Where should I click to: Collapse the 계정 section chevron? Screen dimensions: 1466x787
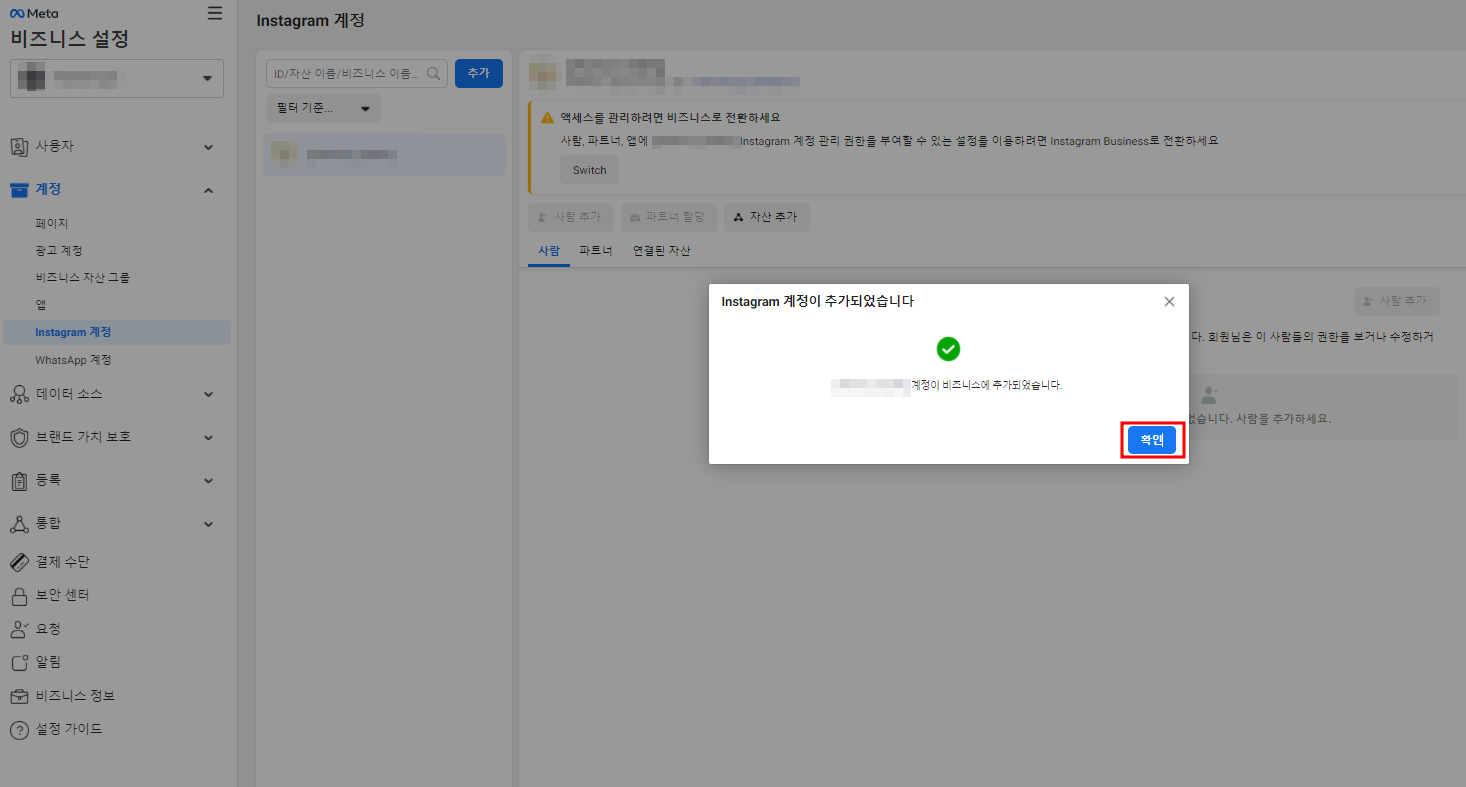209,190
